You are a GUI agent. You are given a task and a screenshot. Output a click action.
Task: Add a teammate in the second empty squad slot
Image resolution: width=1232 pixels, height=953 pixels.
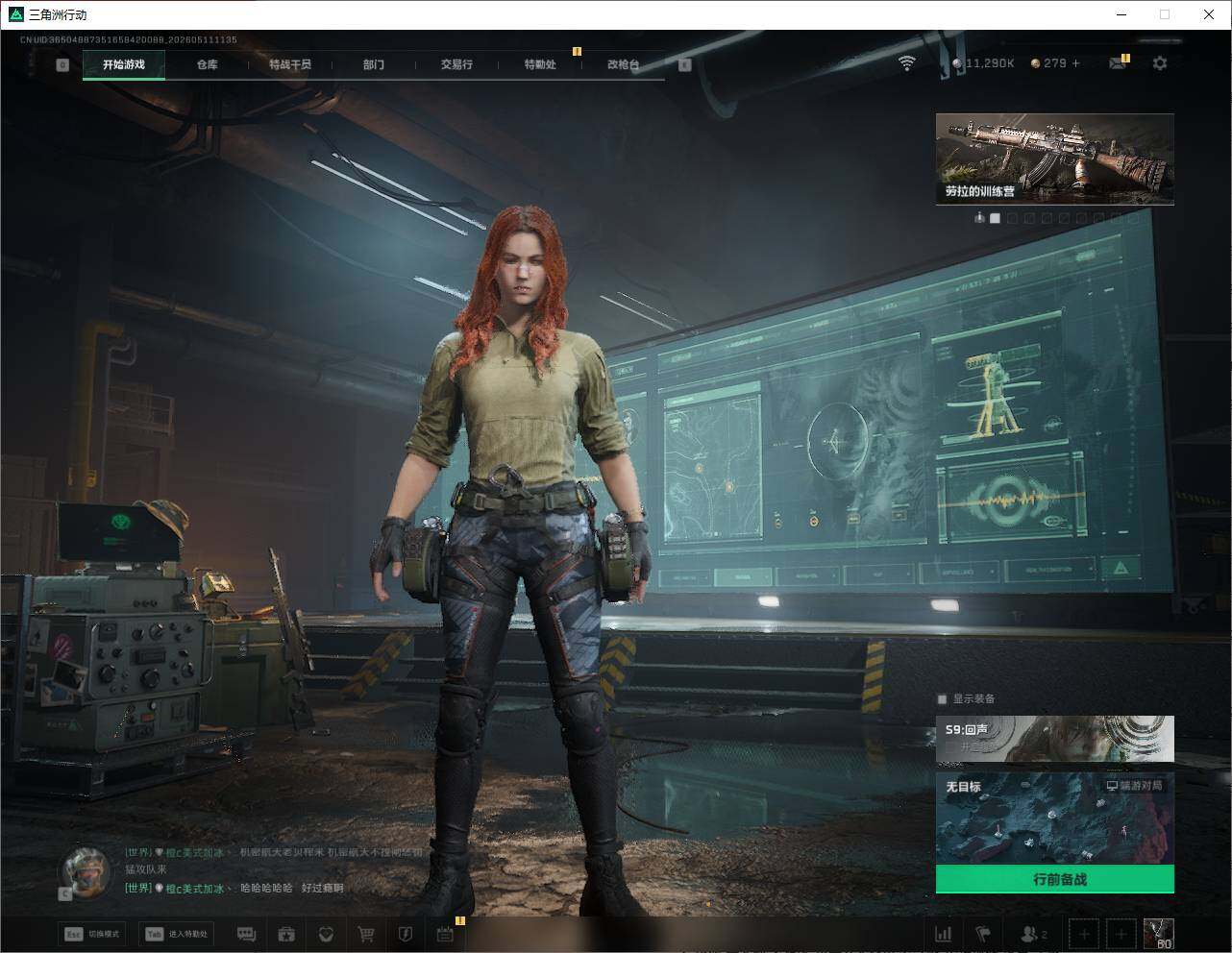[x=1121, y=934]
